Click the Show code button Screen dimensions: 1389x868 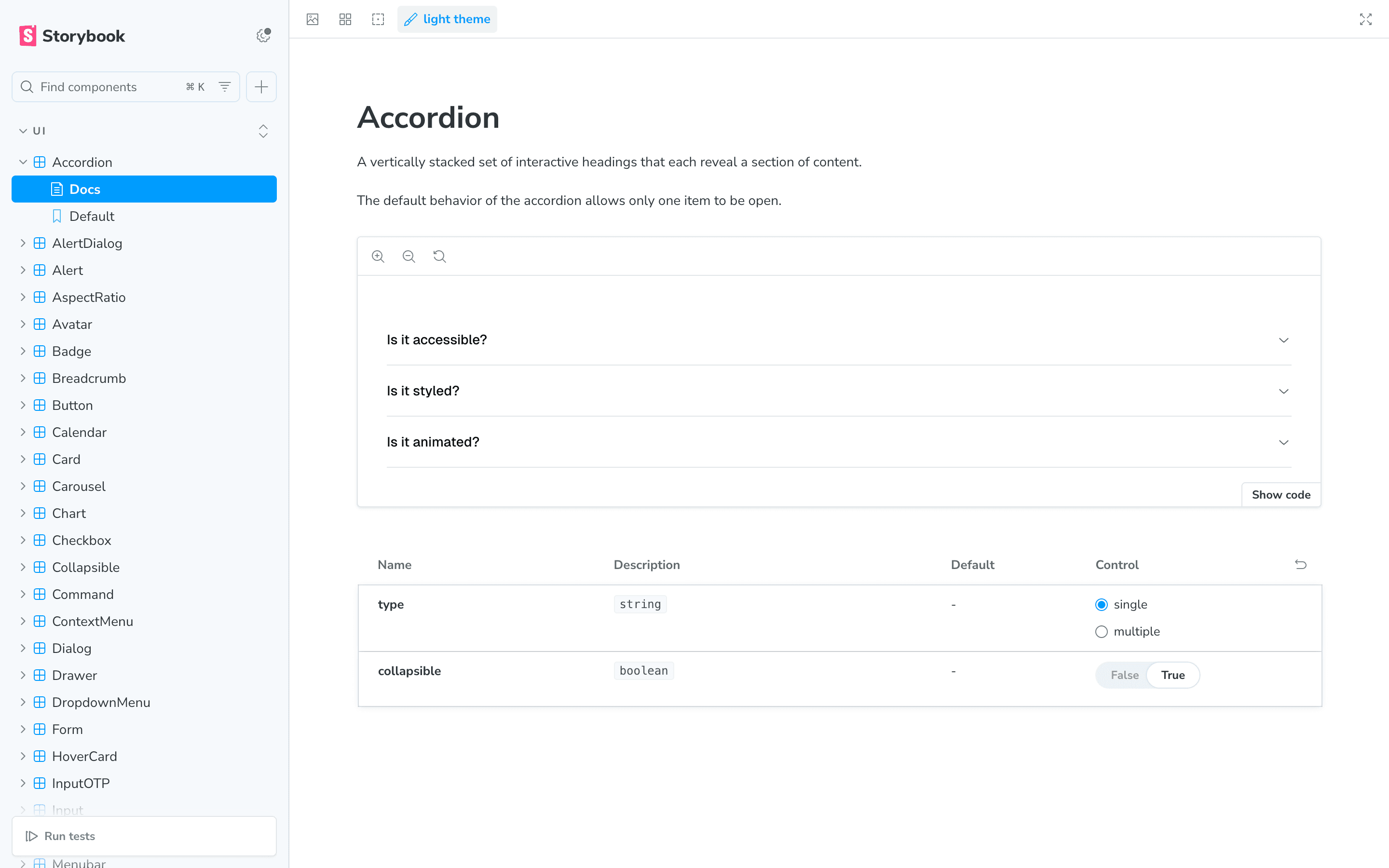1280,495
